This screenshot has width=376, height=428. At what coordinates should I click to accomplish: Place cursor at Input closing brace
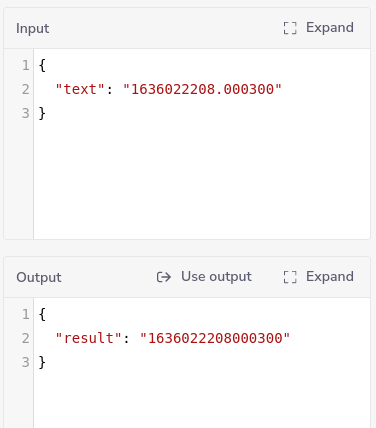pyautogui.click(x=42, y=113)
